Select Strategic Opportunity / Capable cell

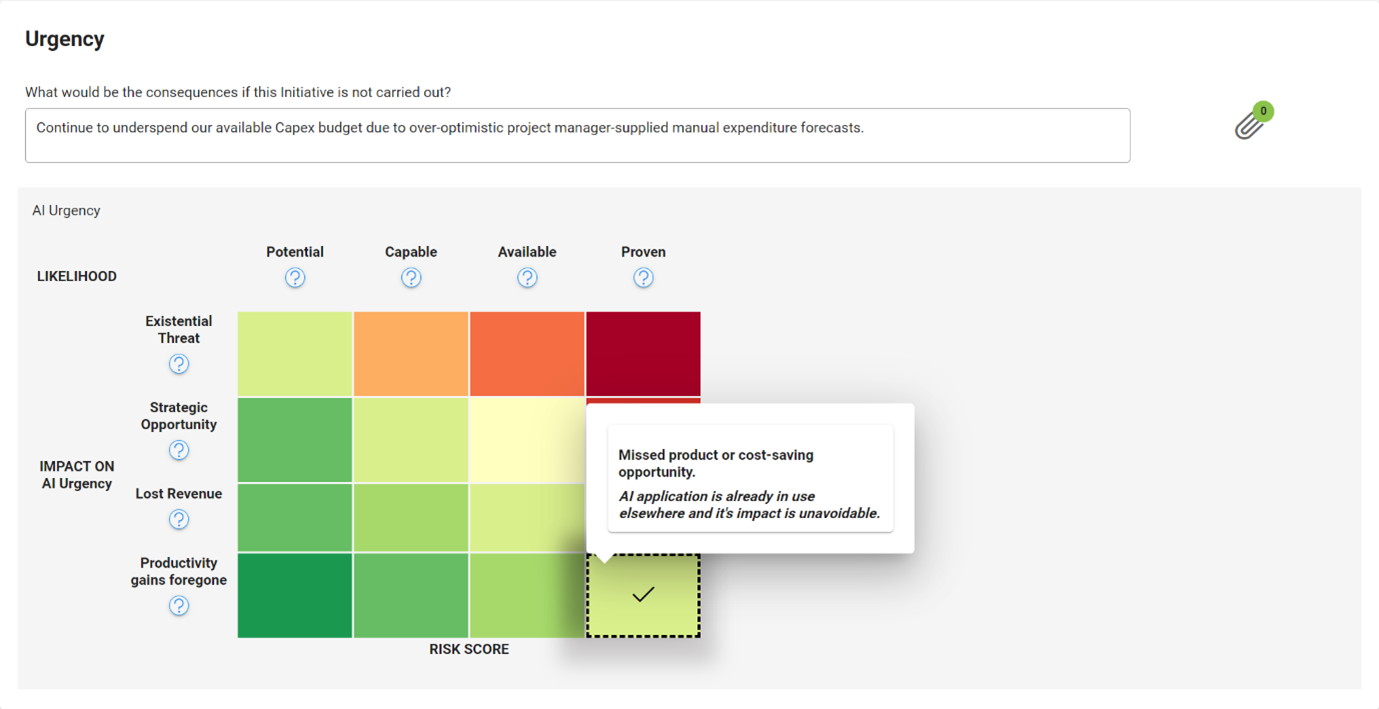[411, 440]
